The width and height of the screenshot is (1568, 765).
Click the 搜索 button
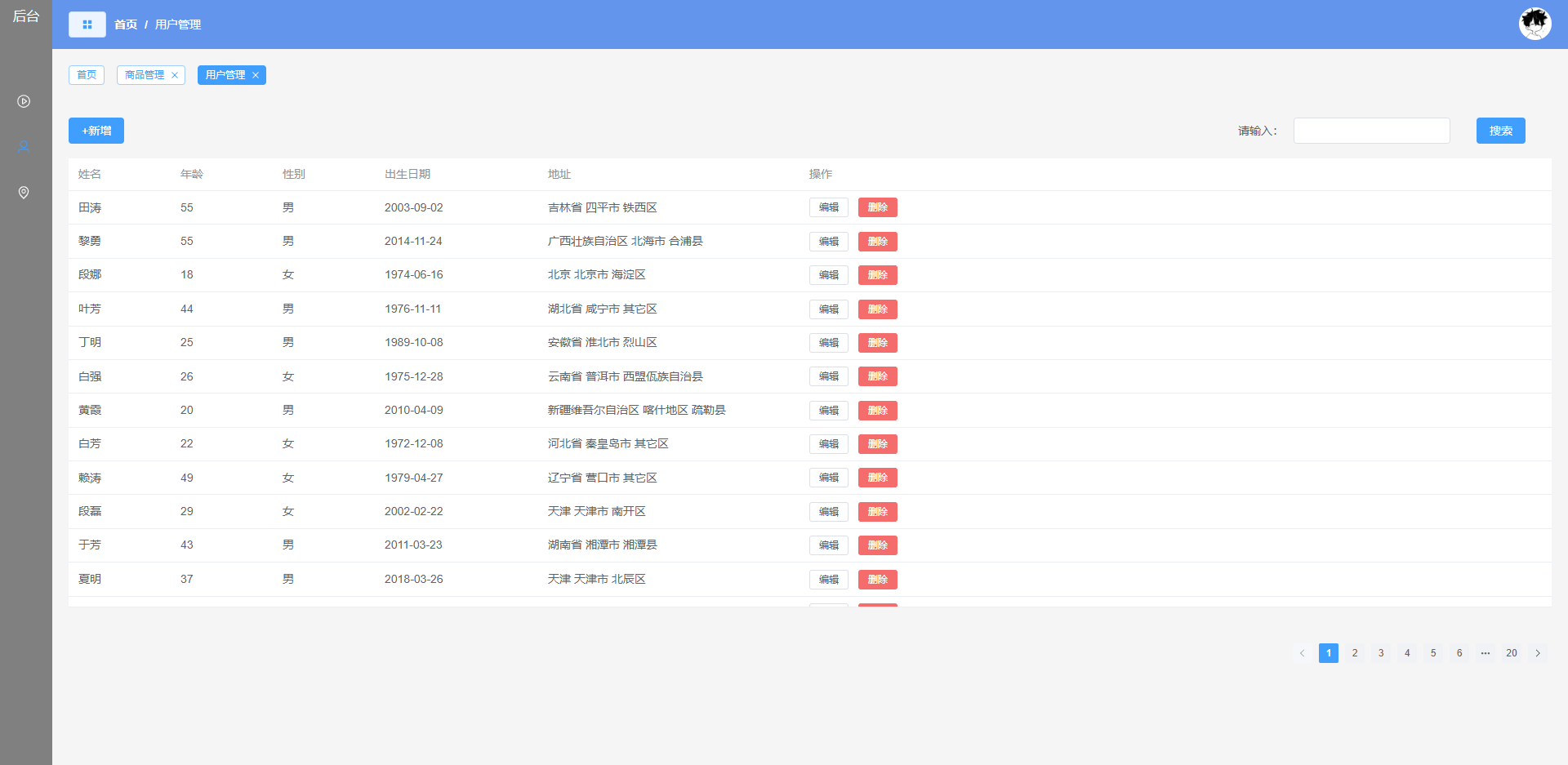pos(1501,131)
